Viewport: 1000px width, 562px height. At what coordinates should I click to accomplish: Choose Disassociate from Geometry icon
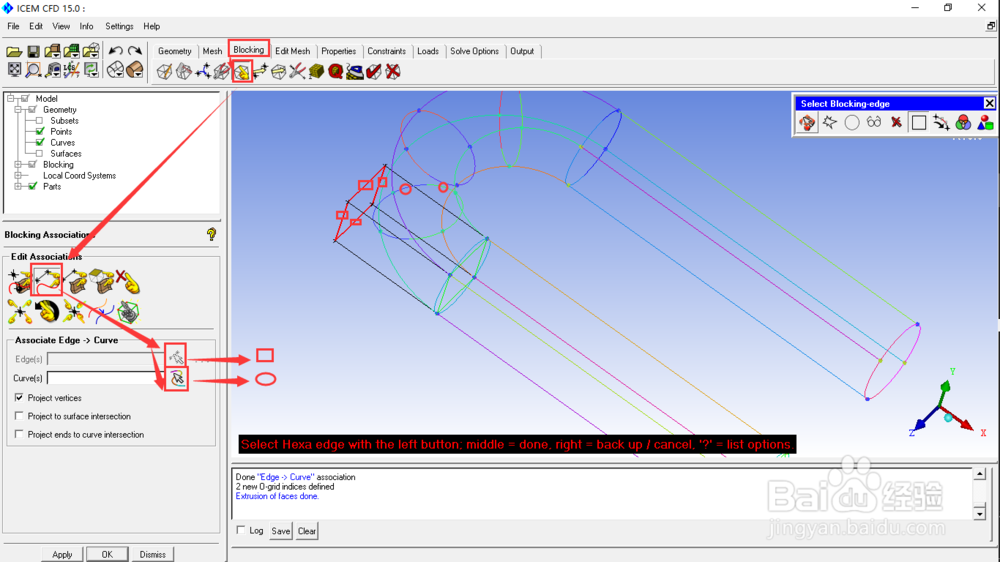(128, 281)
